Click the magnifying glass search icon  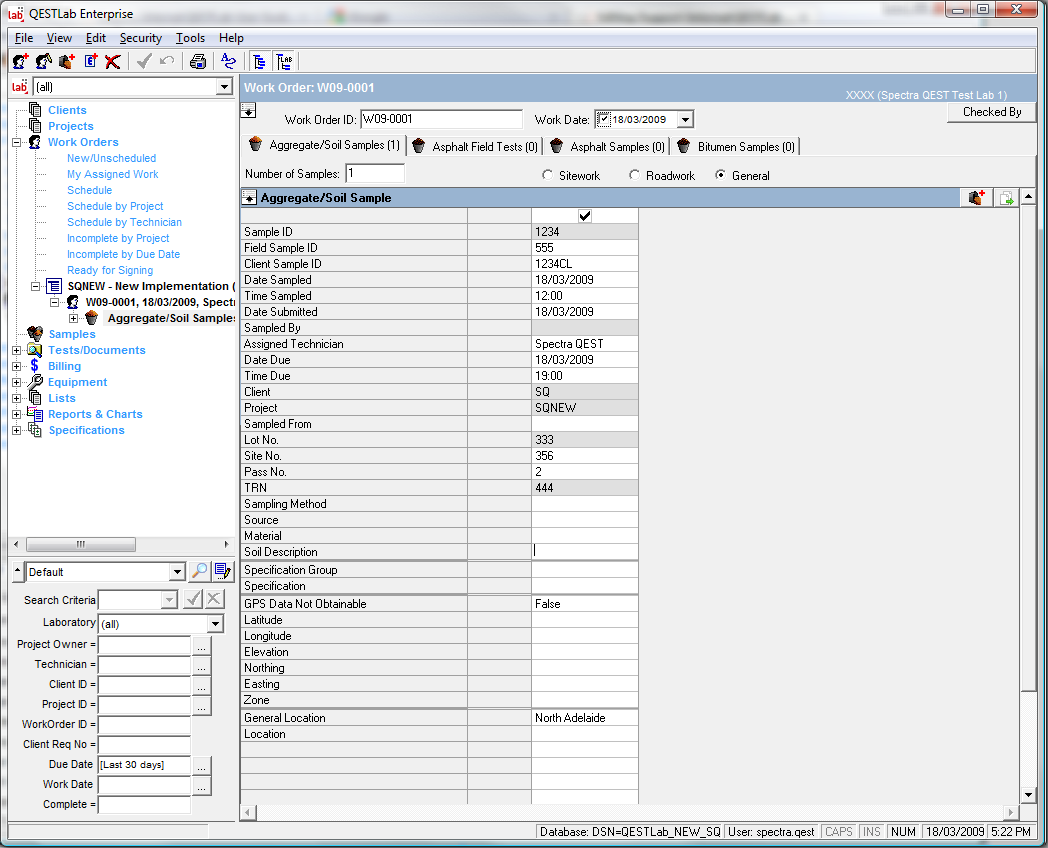[x=200, y=572]
